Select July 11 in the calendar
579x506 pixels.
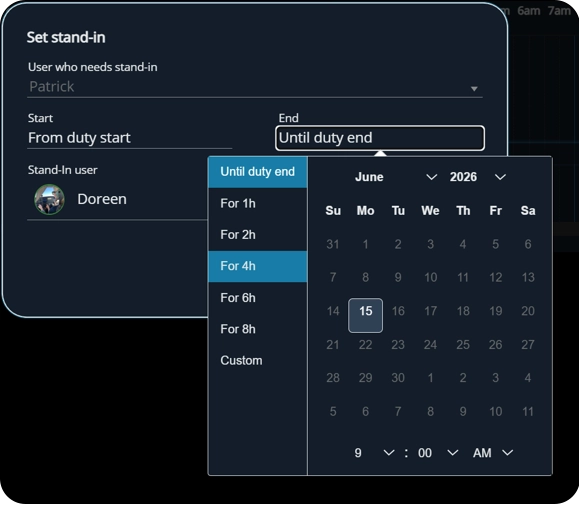tap(528, 412)
